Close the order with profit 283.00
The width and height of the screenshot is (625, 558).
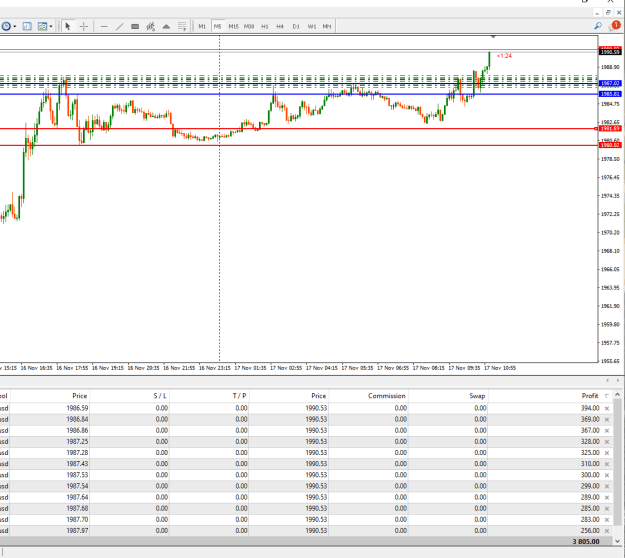pyautogui.click(x=607, y=520)
